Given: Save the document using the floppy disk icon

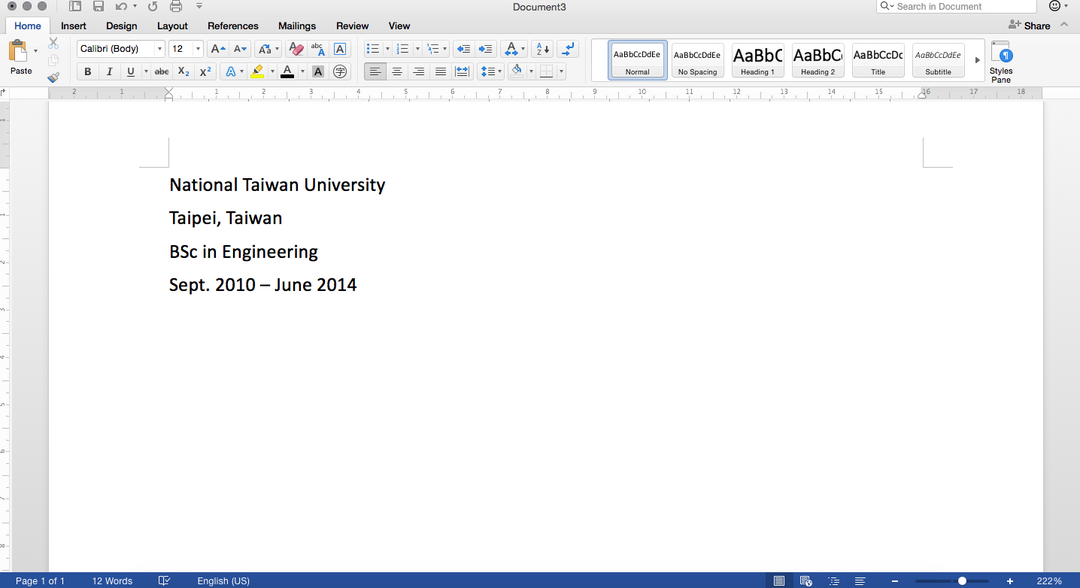Looking at the screenshot, I should [x=98, y=7].
